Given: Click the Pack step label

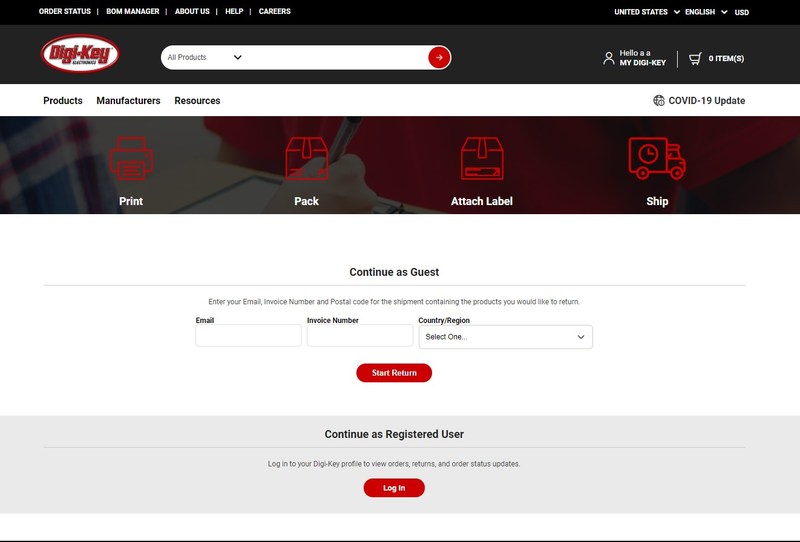Looking at the screenshot, I should pyautogui.click(x=307, y=201).
